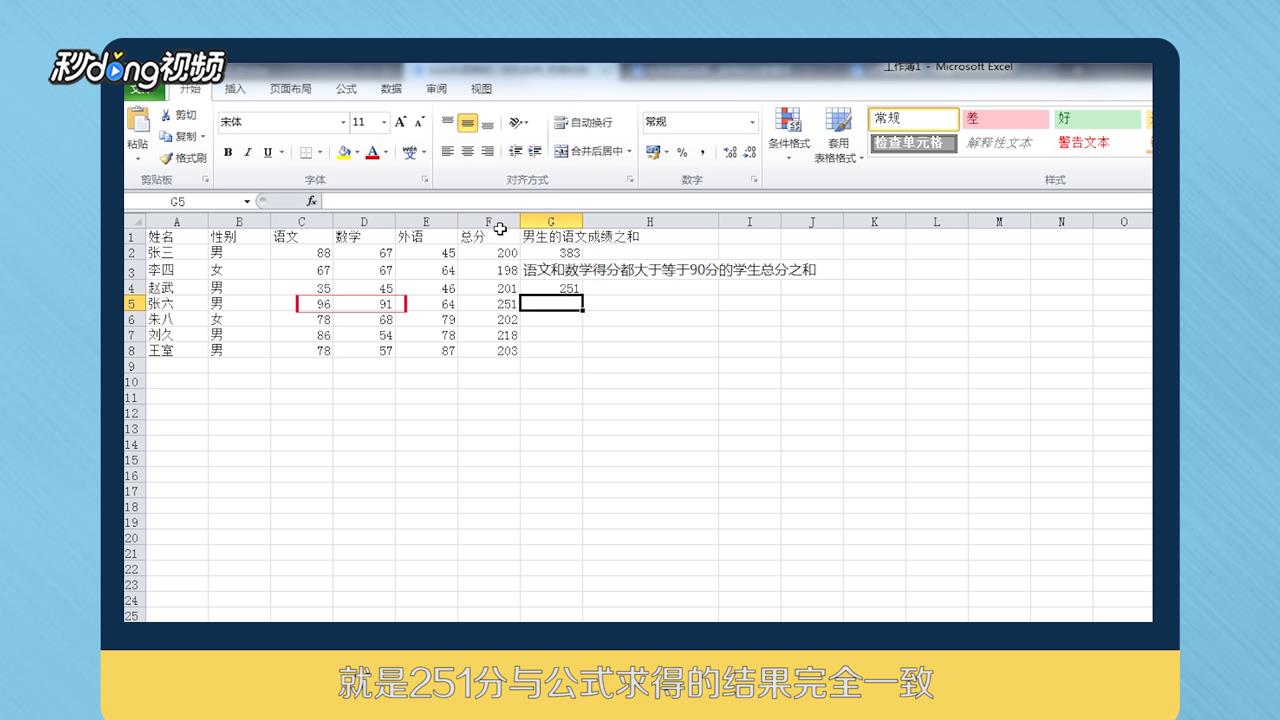Image resolution: width=1280 pixels, height=720 pixels.
Task: Increase font size with the large A
Action: [x=400, y=122]
